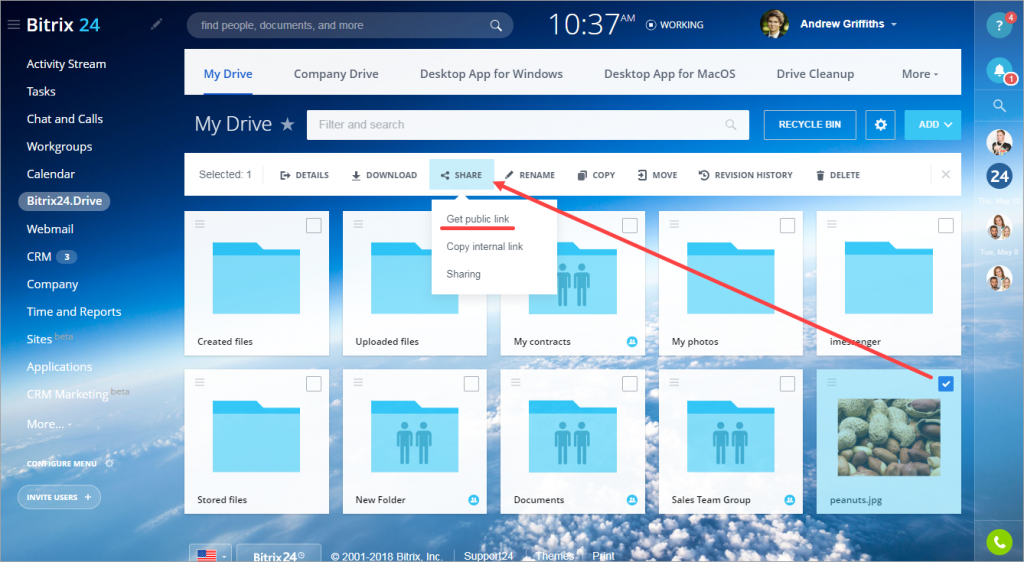Click Rename in the selection toolbar
1024x562 pixels.
click(530, 175)
